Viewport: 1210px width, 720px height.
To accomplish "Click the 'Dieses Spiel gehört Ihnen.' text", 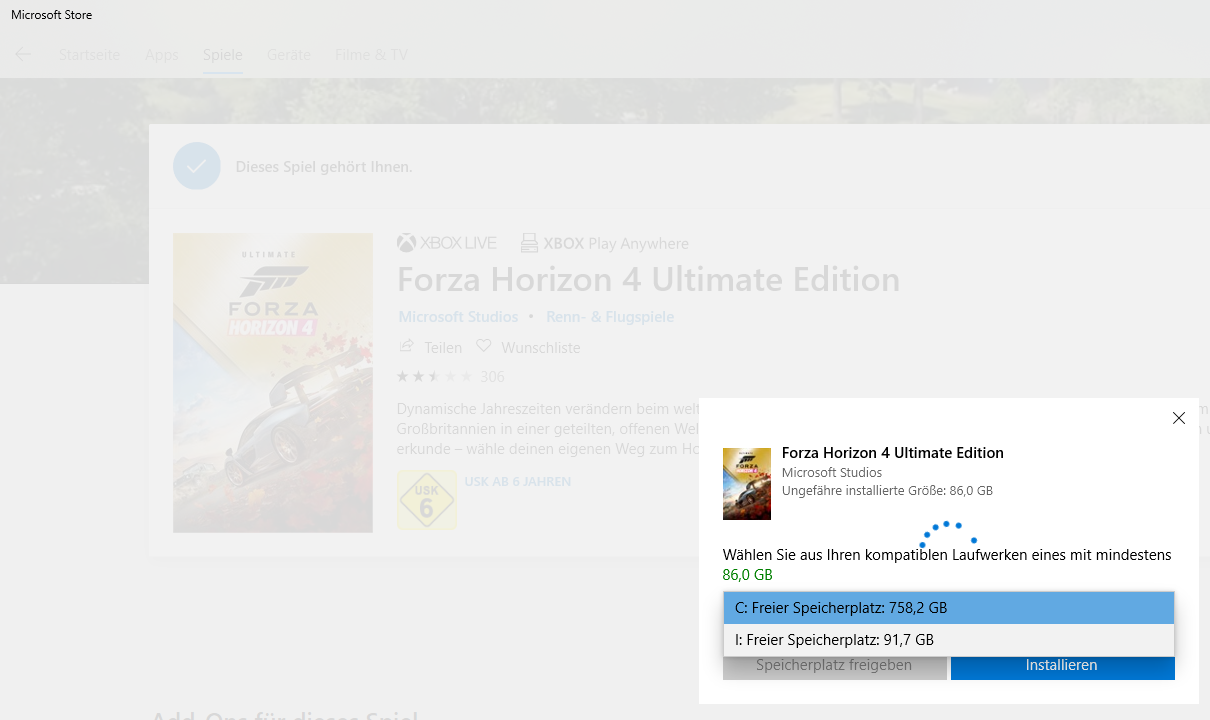I will (324, 167).
